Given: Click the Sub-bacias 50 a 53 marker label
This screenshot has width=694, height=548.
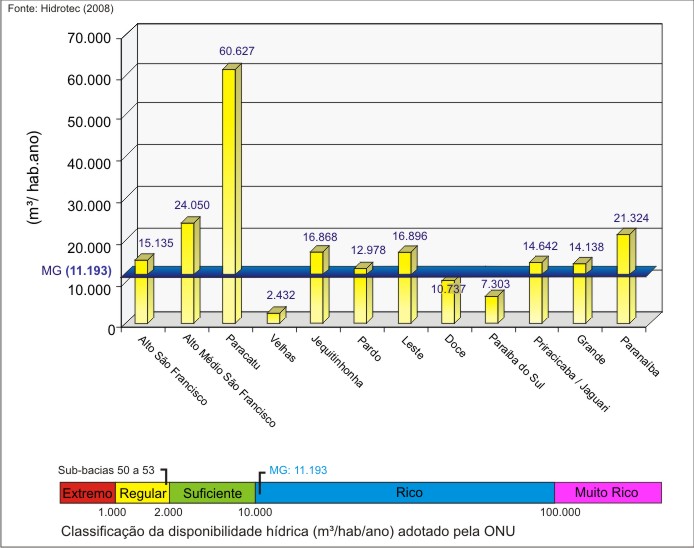Looking at the screenshot, I should (x=106, y=470).
